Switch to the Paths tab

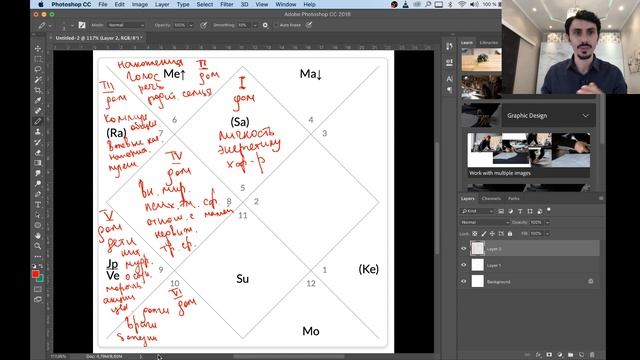pyautogui.click(x=514, y=198)
